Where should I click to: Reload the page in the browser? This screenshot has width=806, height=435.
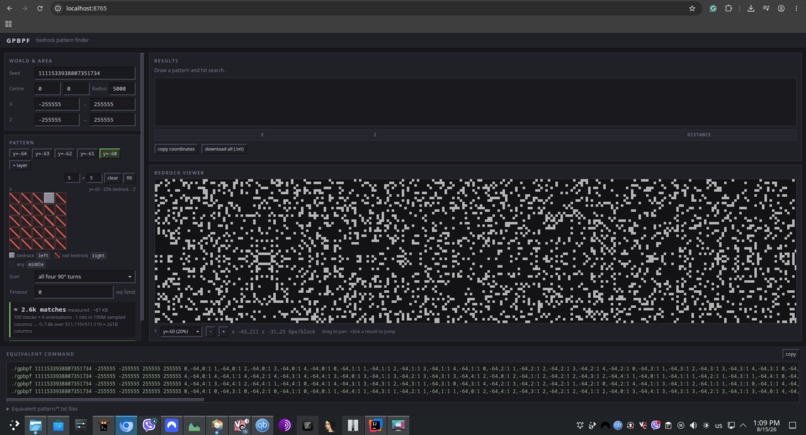(40, 8)
